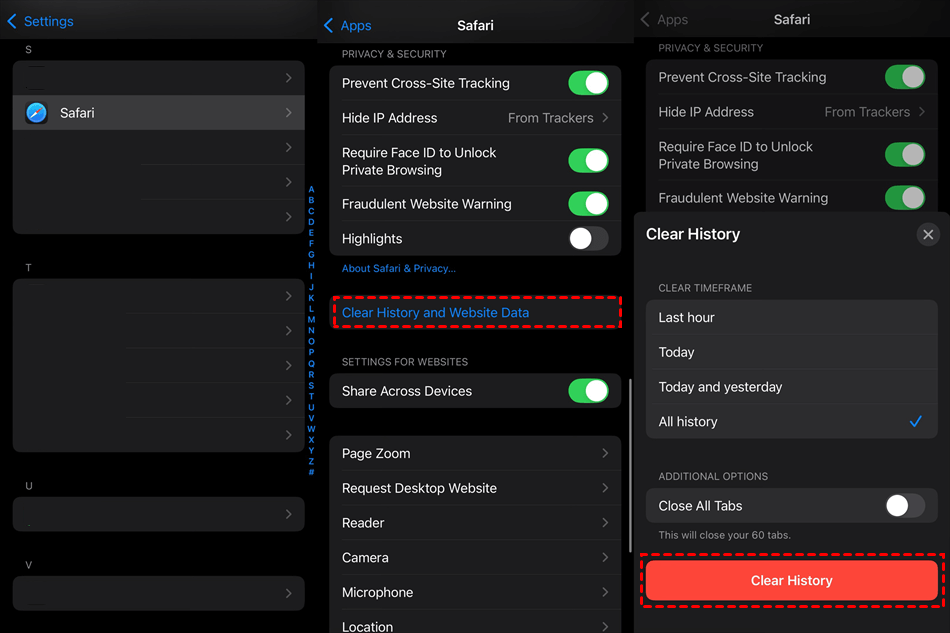Tap the Apps back chevron in middle panel

tap(328, 25)
